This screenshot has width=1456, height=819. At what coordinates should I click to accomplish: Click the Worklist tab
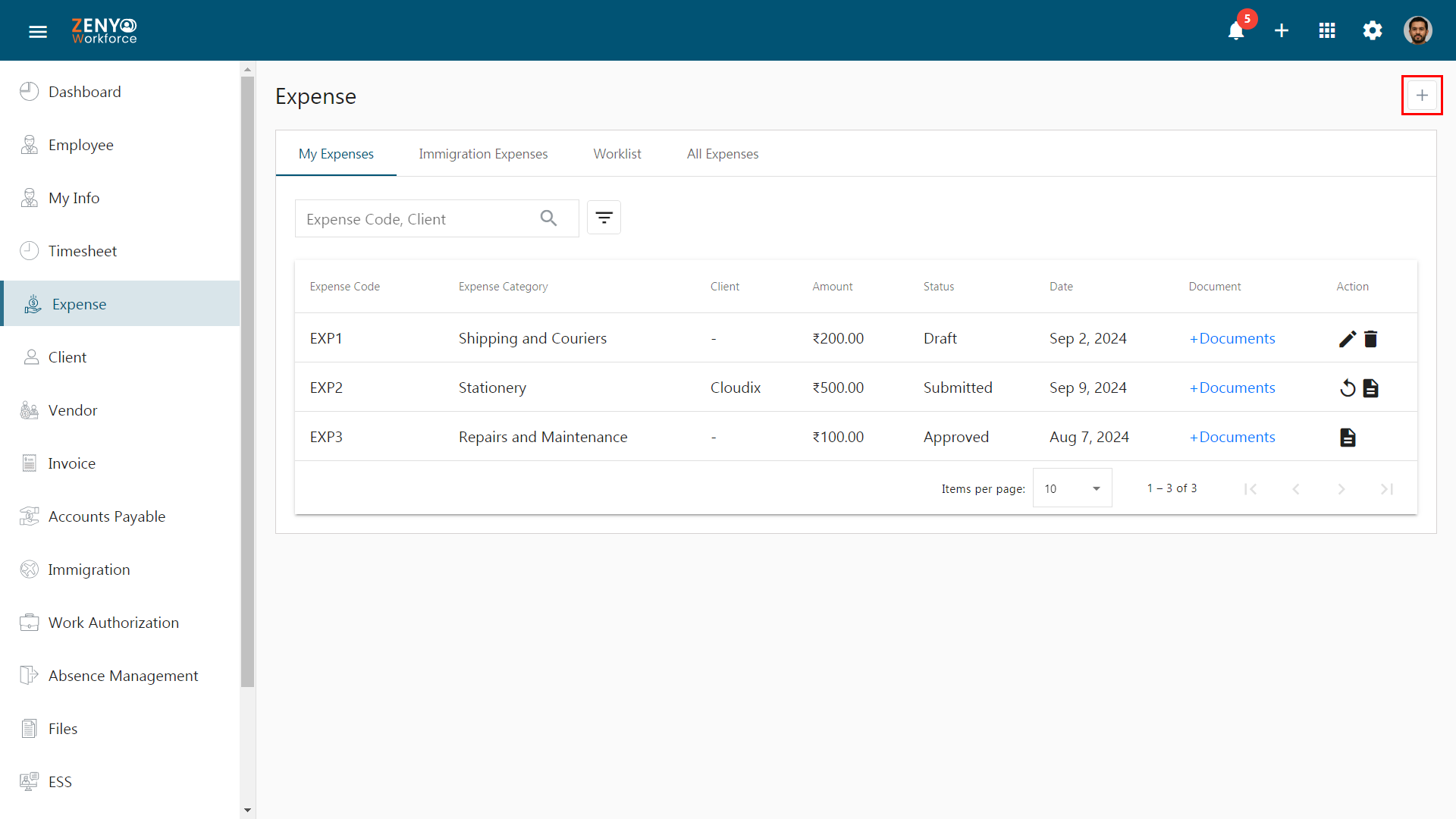(617, 153)
